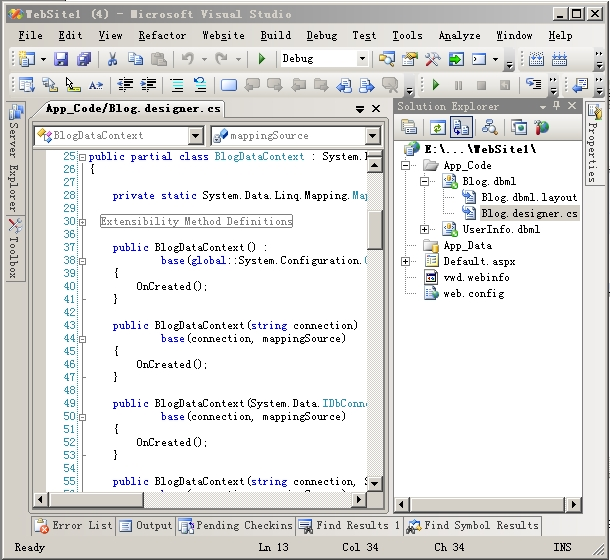
Task: Pin Solution Explorer with auto-hide pushpin
Action: pyautogui.click(x=557, y=105)
